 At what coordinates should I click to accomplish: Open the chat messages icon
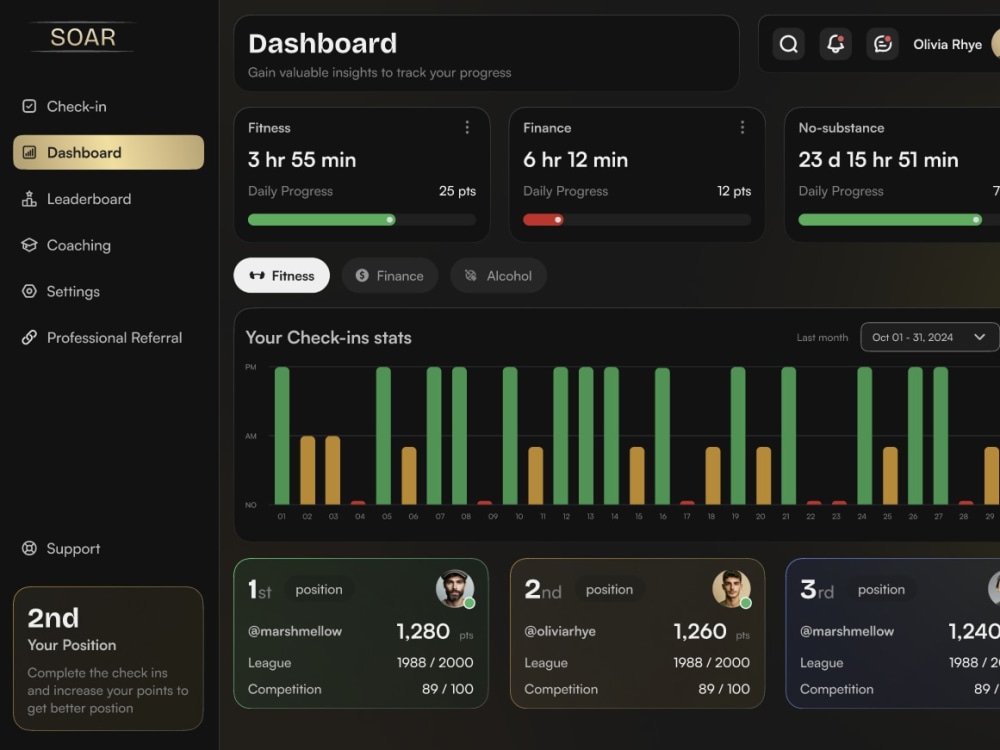tap(883, 44)
